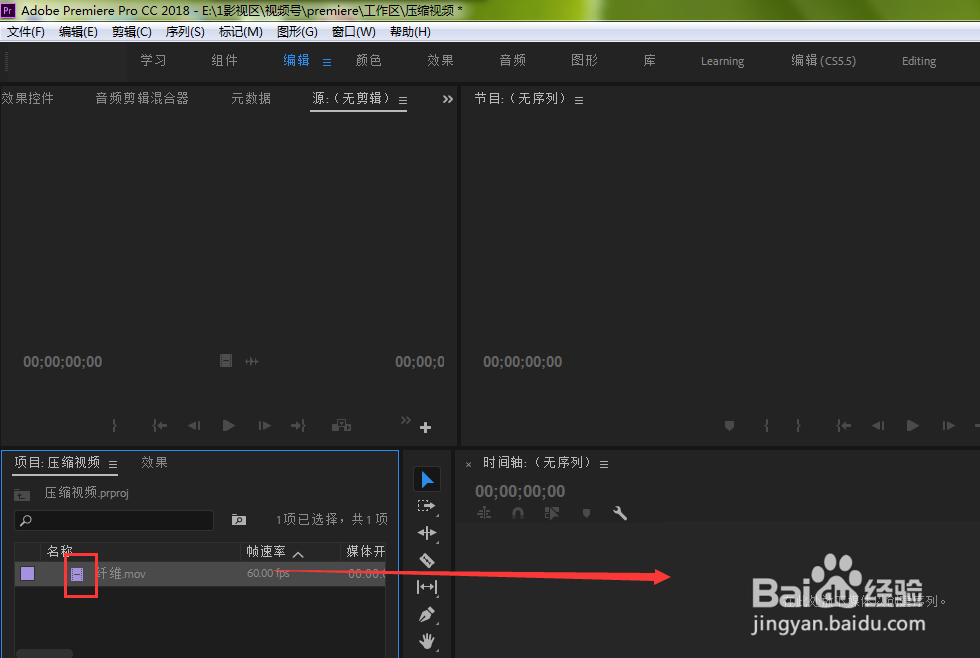The width and height of the screenshot is (980, 658).
Task: Step back one frame in Source monitor
Action: coord(194,426)
